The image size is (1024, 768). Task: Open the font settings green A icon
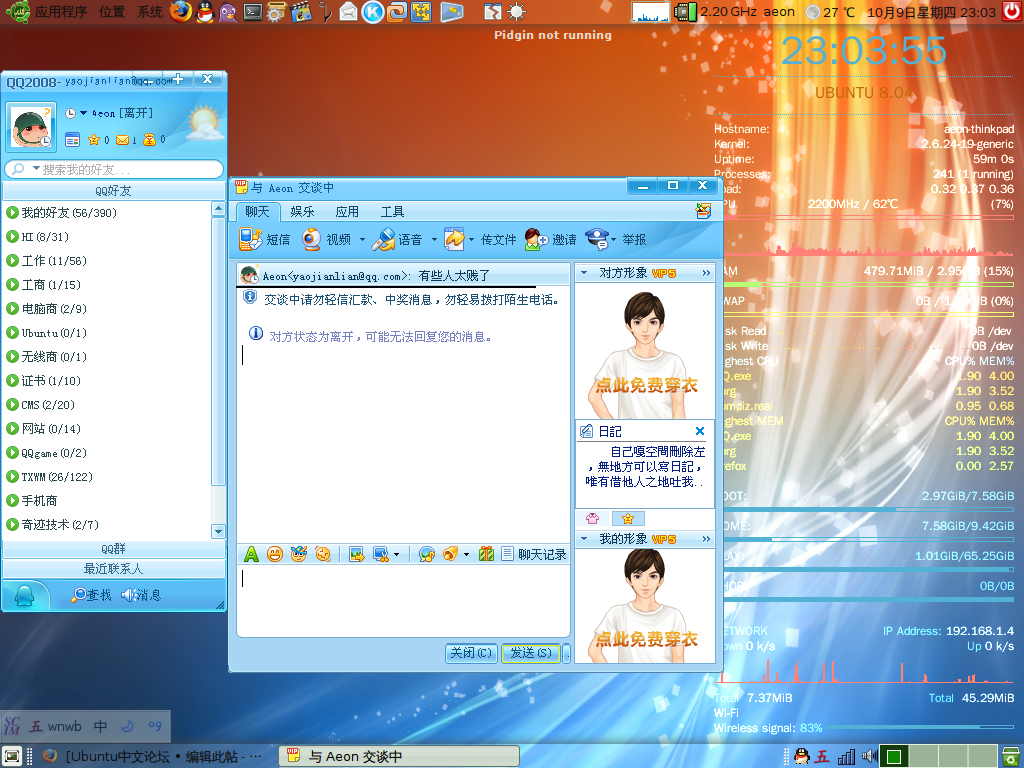[251, 554]
